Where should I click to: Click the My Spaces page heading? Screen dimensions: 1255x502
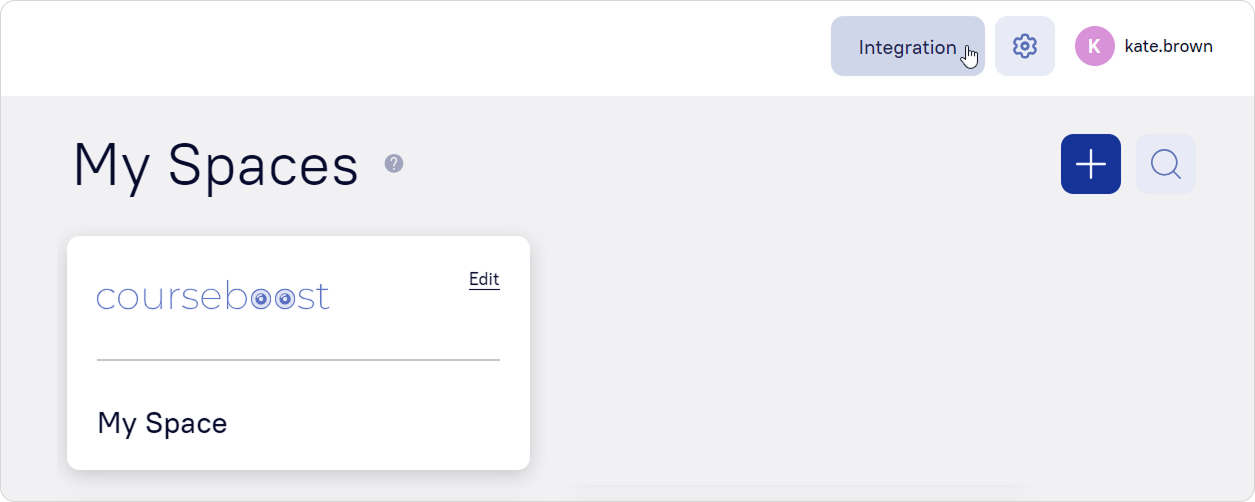[x=215, y=165]
